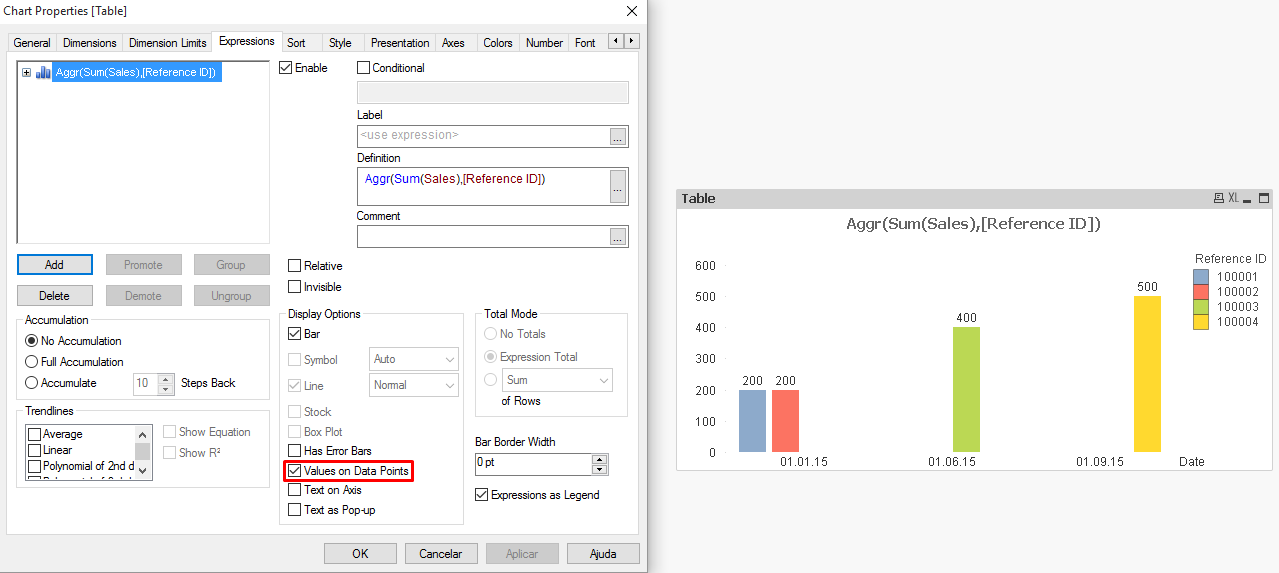Enable the Invisible checkbox

pos(294,287)
